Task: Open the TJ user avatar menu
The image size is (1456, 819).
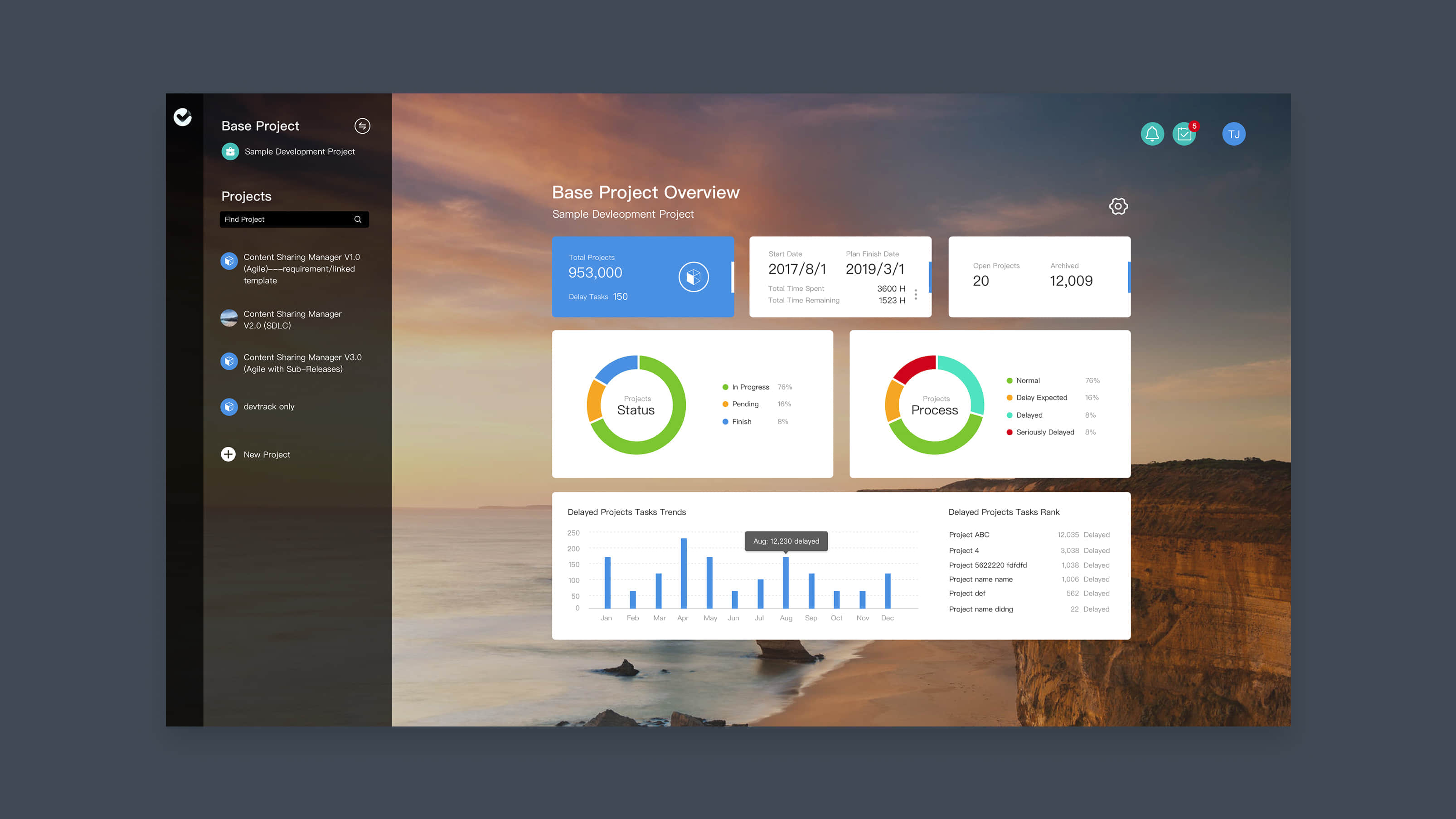Action: 1233,134
